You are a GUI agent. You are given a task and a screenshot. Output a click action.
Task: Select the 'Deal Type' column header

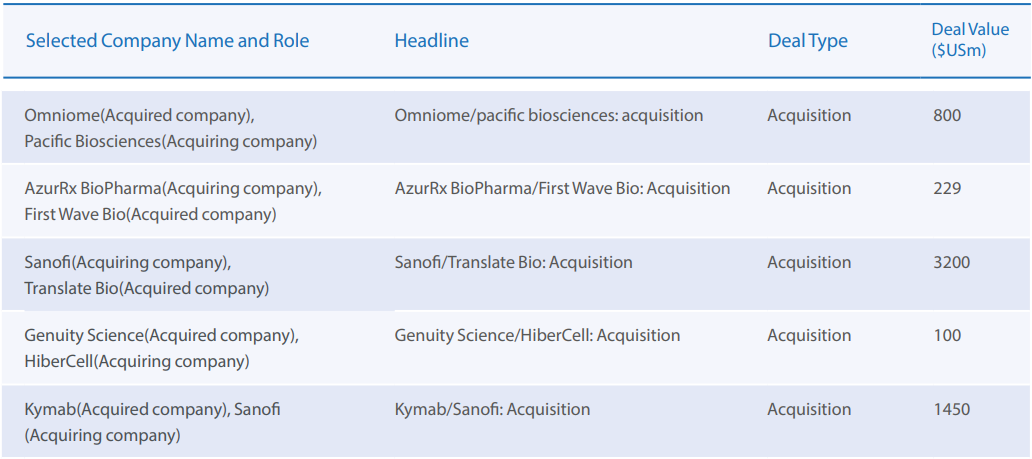coord(807,41)
